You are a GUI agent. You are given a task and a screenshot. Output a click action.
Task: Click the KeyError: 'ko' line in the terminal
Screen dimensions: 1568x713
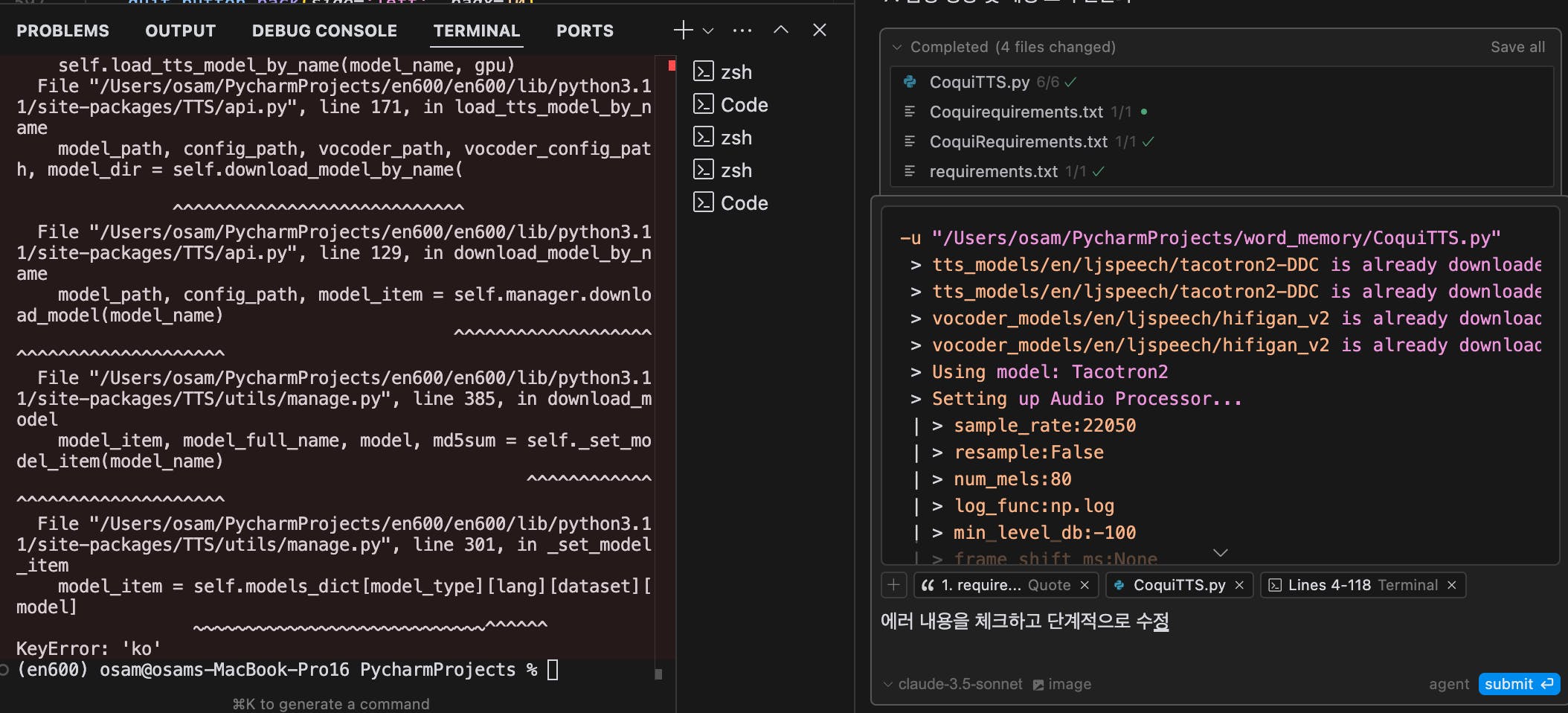point(89,649)
